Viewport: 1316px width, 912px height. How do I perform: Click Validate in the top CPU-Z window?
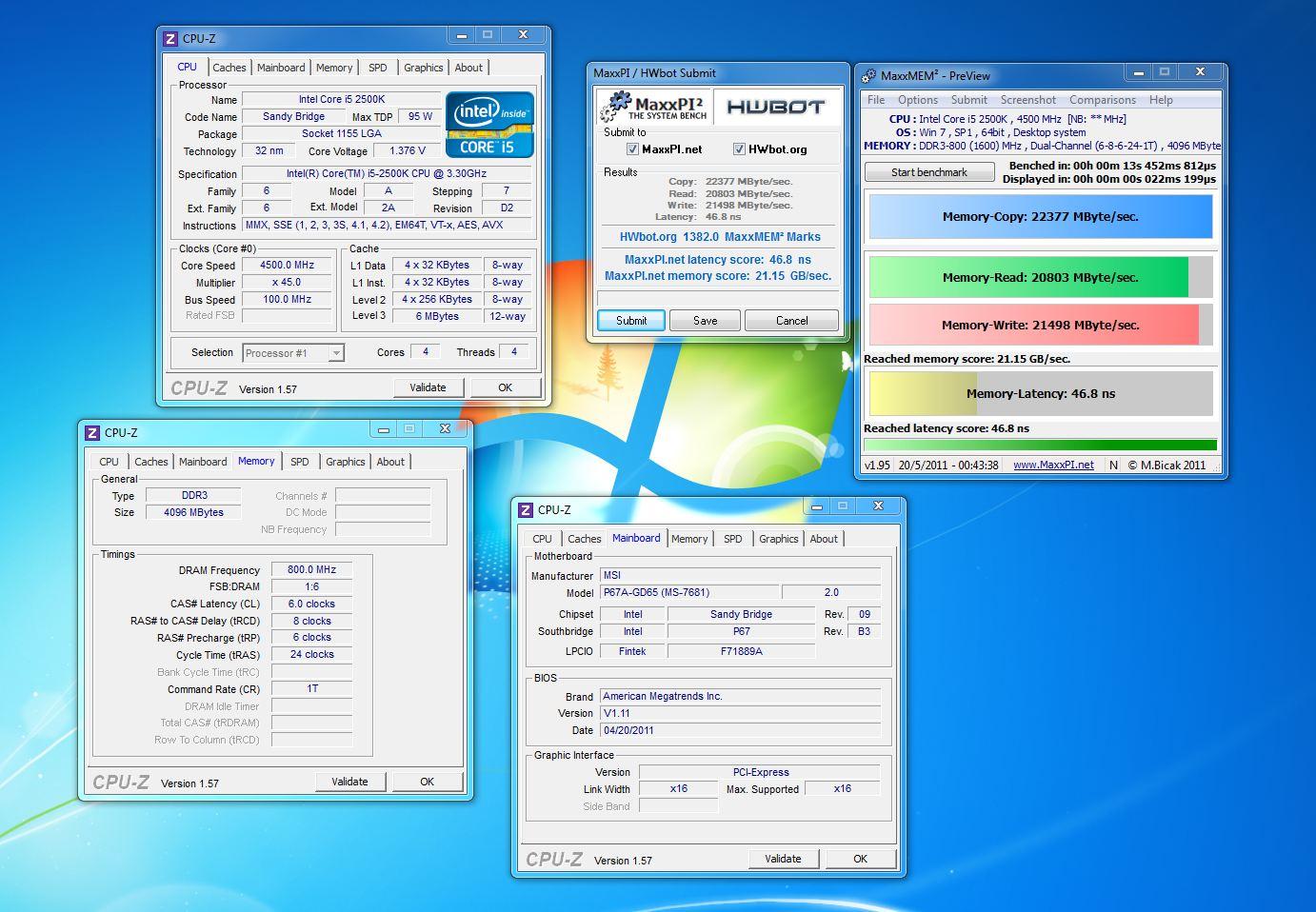(x=428, y=387)
